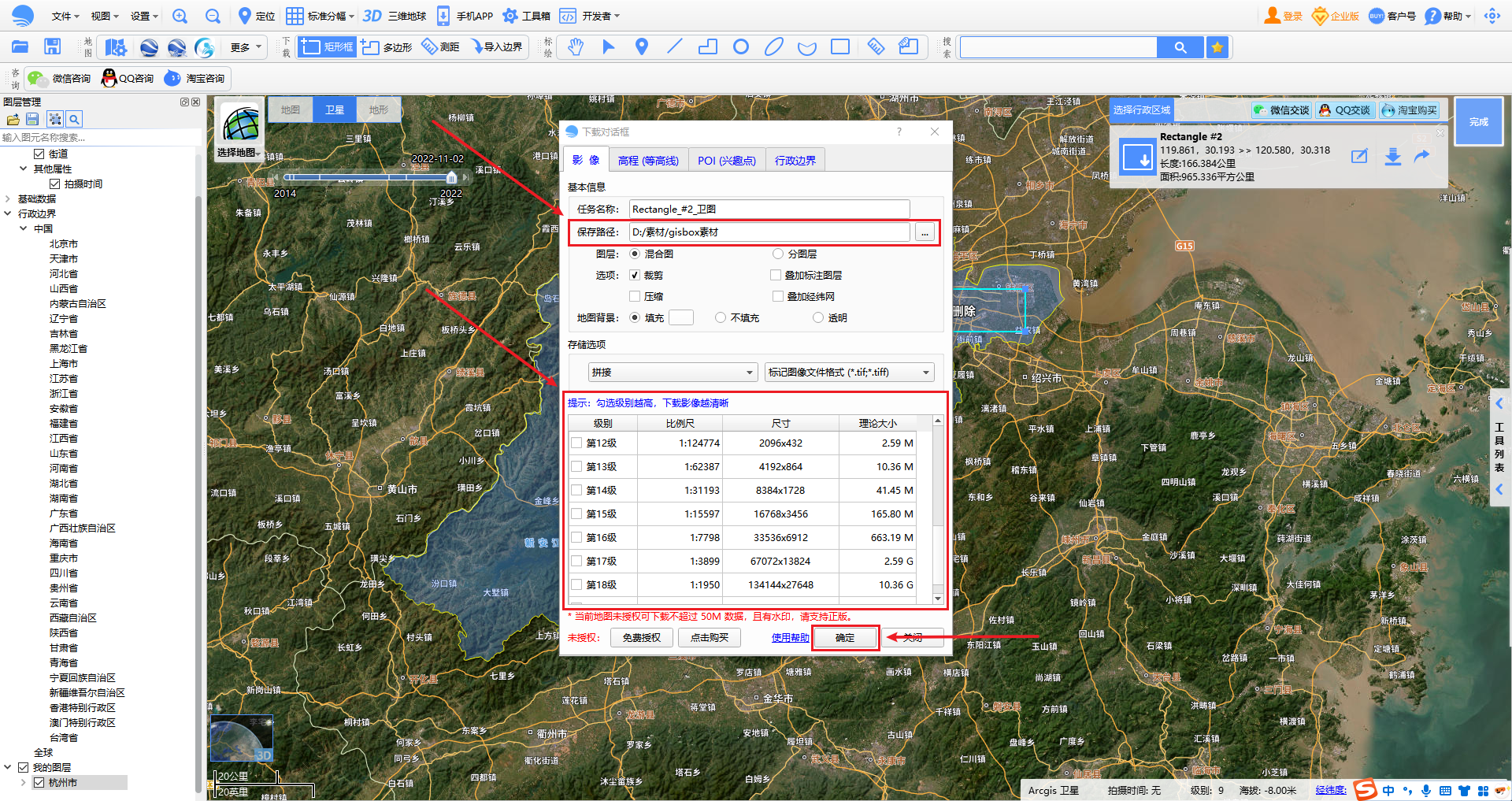Click the 保存路径 input field

coord(769,232)
